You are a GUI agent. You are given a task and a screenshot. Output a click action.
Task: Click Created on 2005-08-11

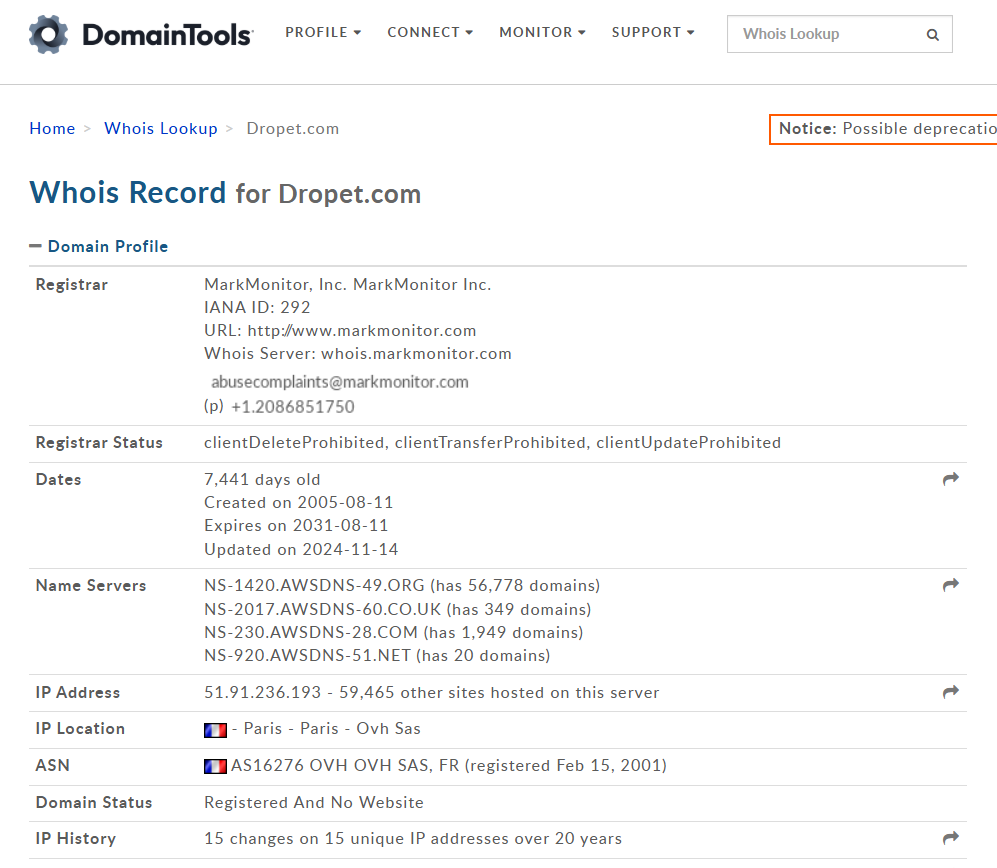298,502
